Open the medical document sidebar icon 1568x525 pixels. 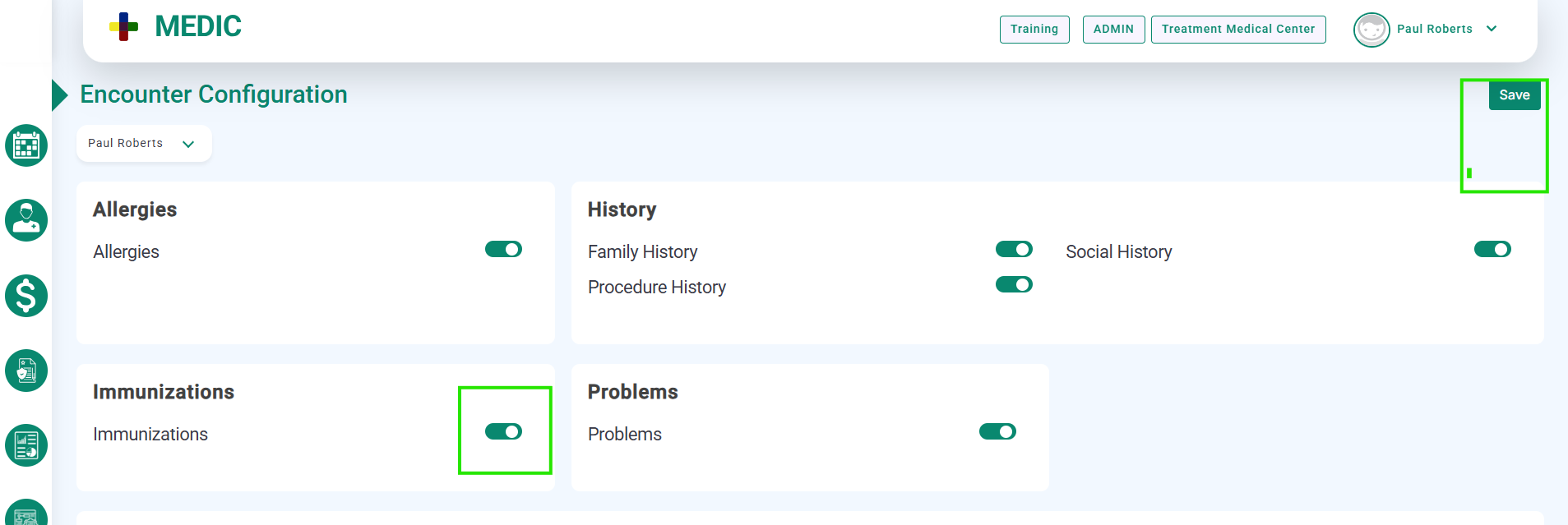click(26, 371)
